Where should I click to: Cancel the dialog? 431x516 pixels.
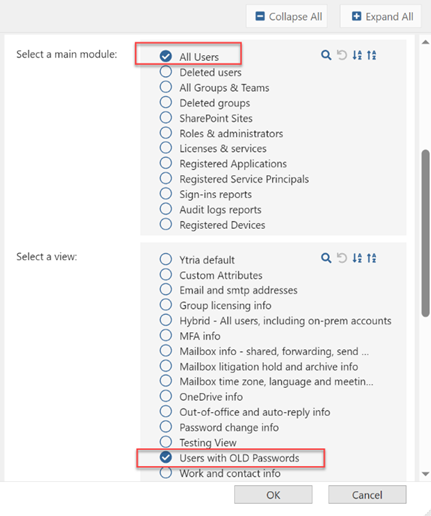(367, 495)
